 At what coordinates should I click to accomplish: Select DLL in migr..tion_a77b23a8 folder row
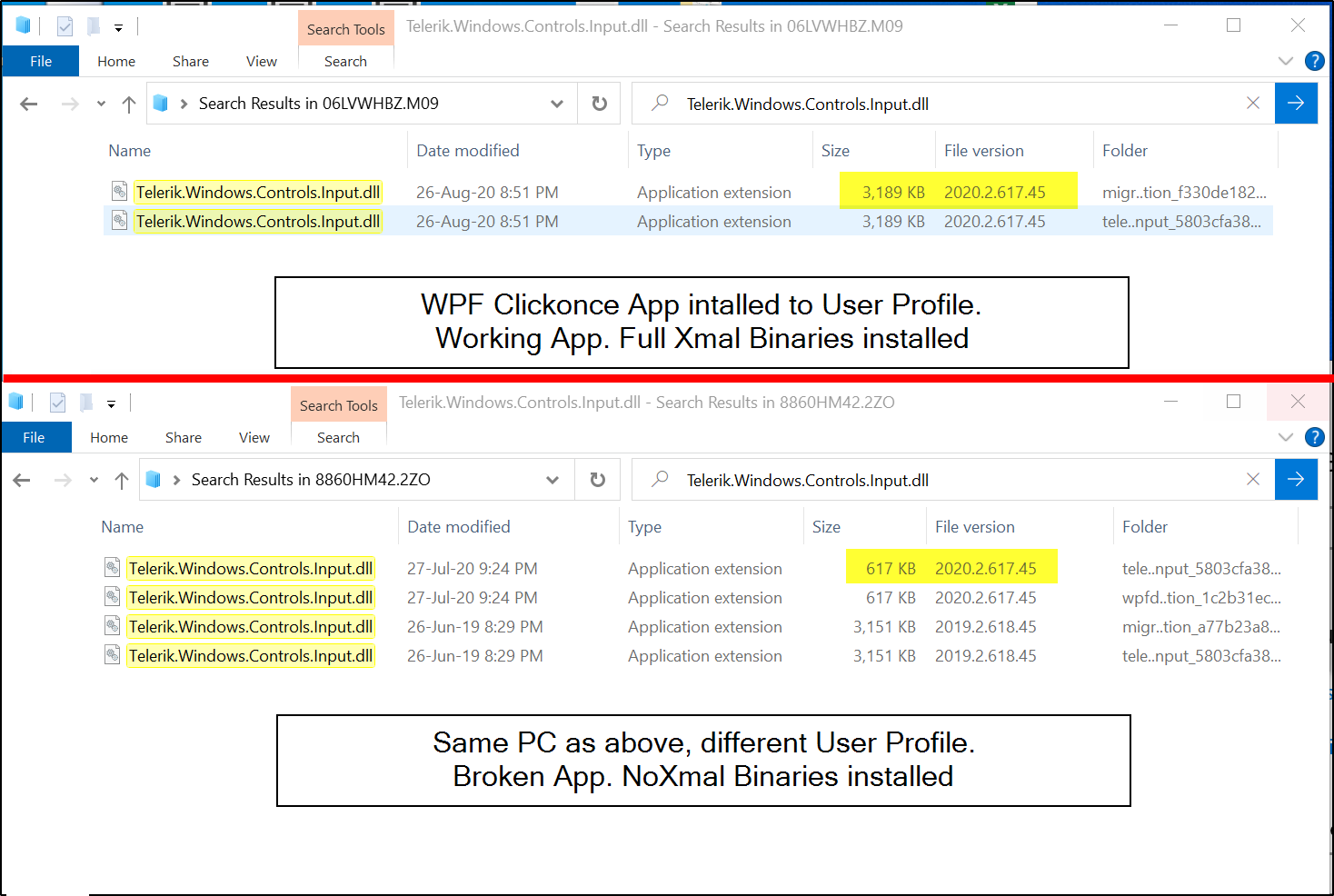pyautogui.click(x=251, y=627)
